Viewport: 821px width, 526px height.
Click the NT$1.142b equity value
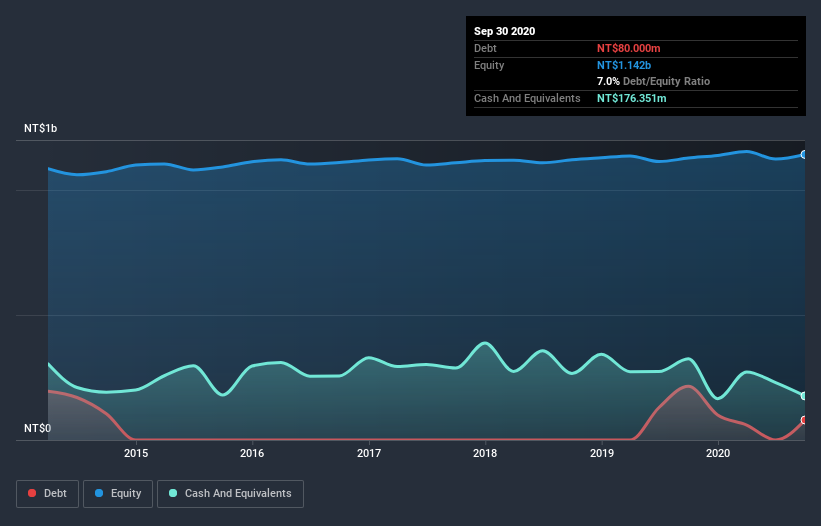click(624, 65)
